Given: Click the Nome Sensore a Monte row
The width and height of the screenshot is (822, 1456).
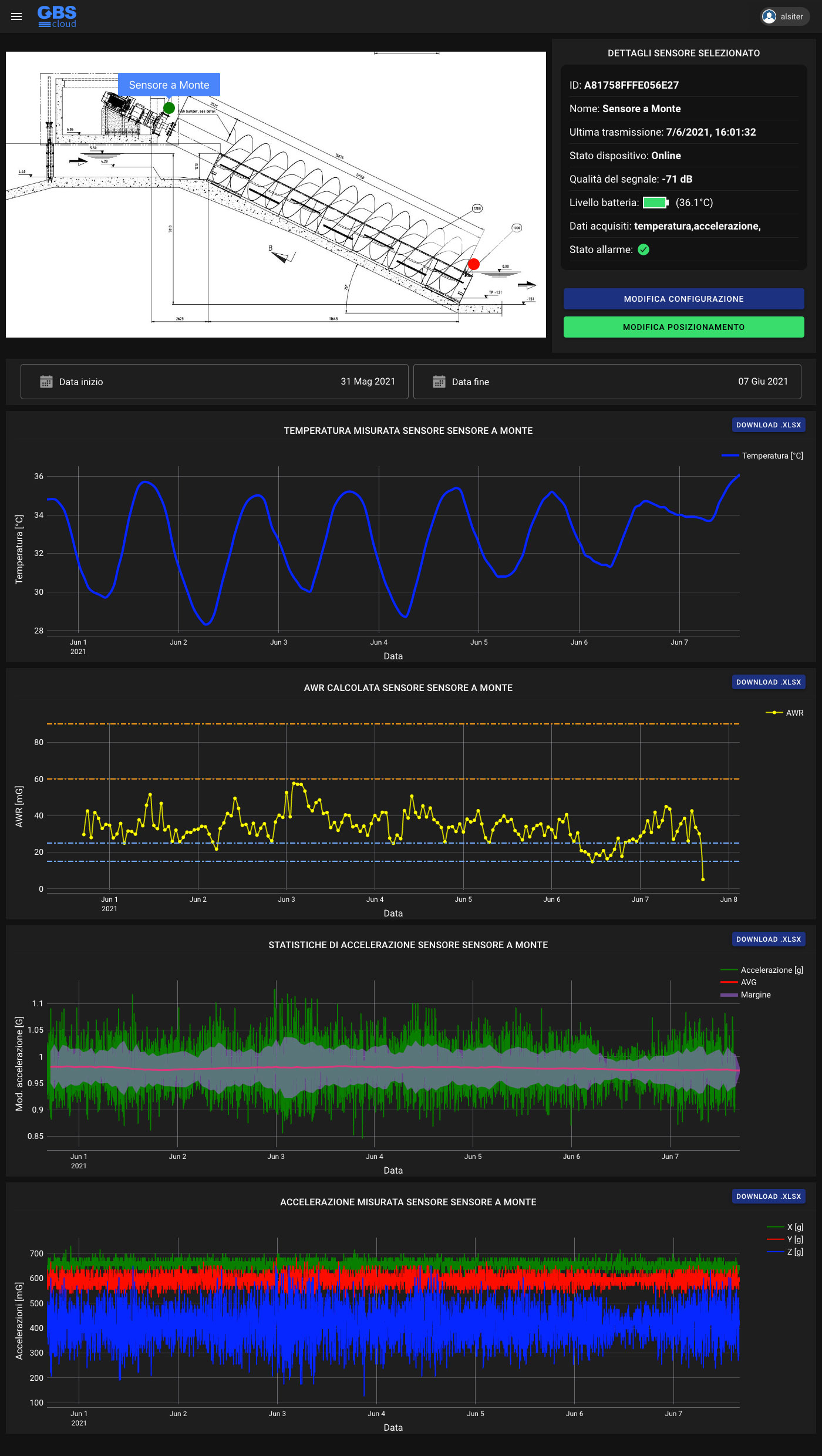Looking at the screenshot, I should click(683, 109).
